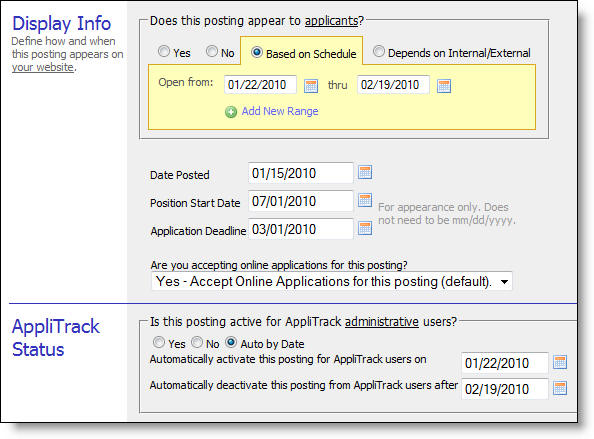Select Yes for active for administrative users
Image resolution: width=594 pixels, height=439 pixels.
pyautogui.click(x=159, y=342)
